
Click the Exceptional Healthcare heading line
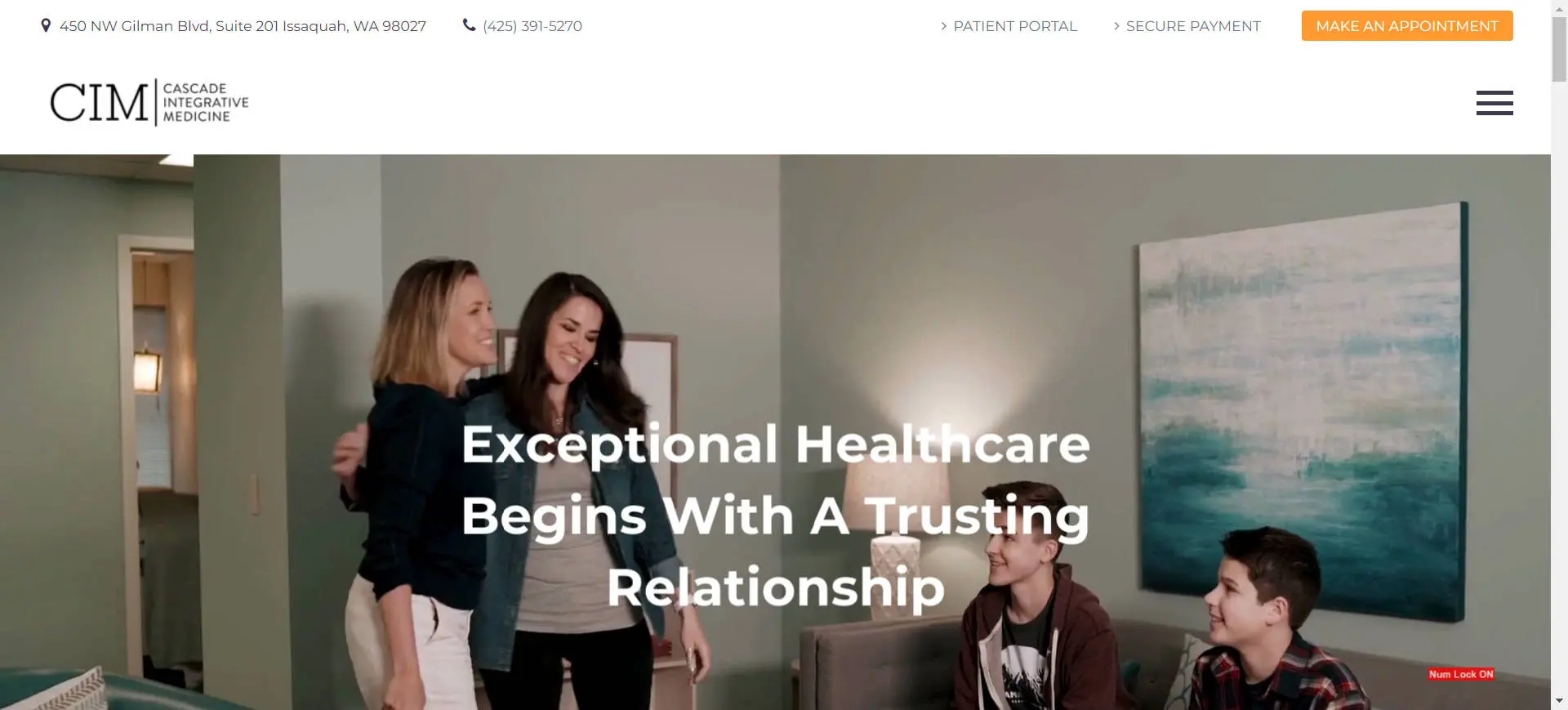pyautogui.click(x=776, y=444)
